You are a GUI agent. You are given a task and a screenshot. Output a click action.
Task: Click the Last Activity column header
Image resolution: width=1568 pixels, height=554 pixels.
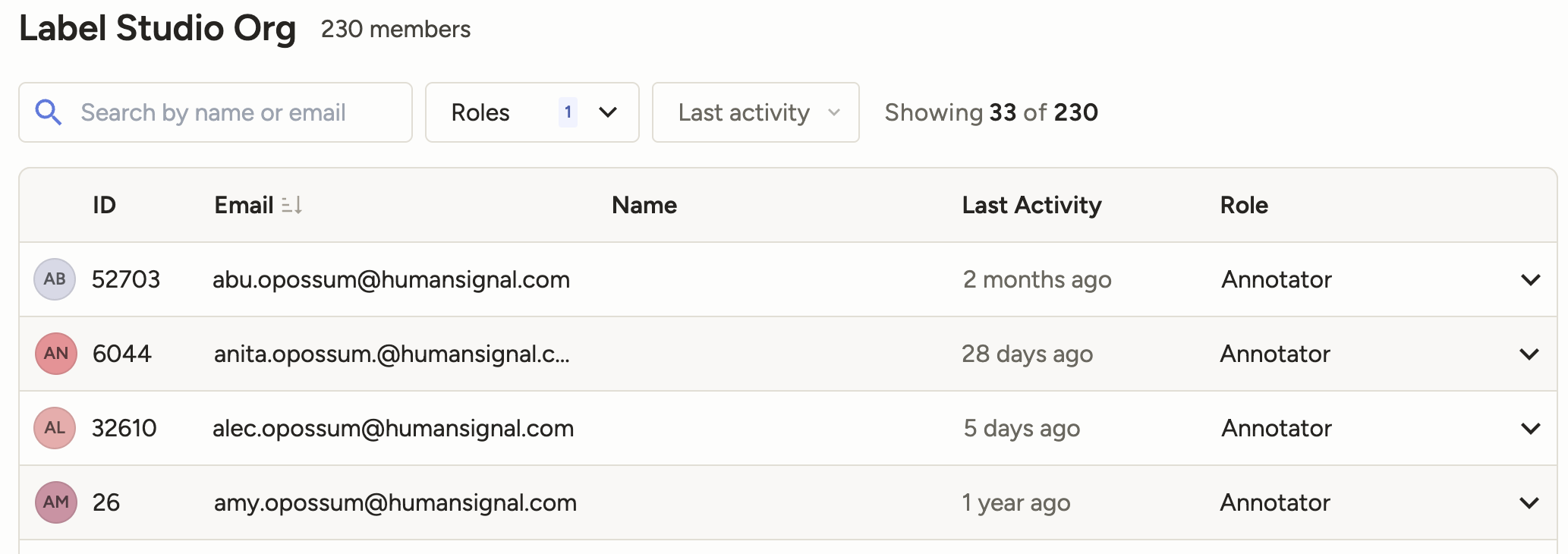click(1031, 205)
